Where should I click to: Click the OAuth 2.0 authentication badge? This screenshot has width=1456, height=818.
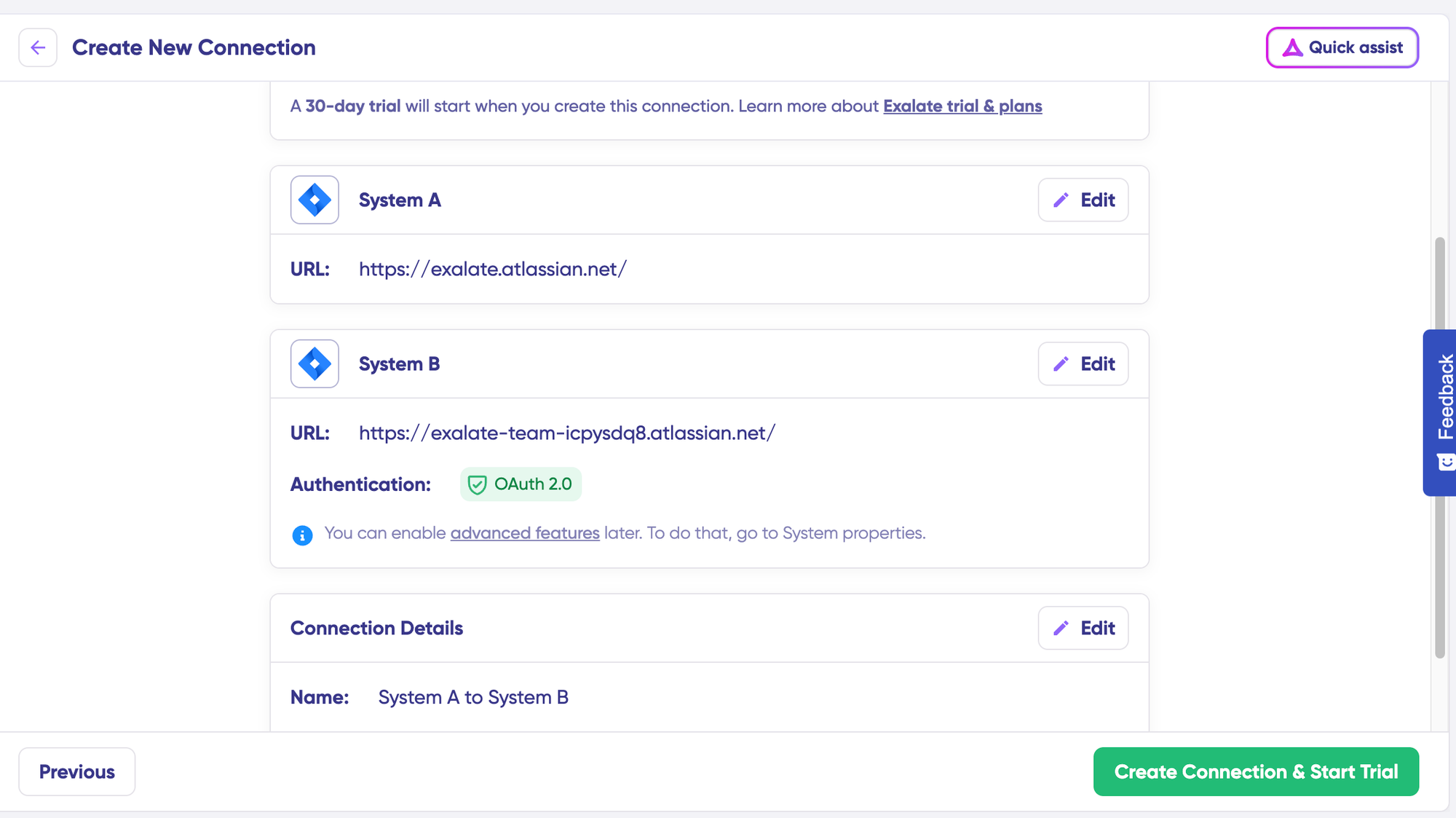tap(521, 484)
